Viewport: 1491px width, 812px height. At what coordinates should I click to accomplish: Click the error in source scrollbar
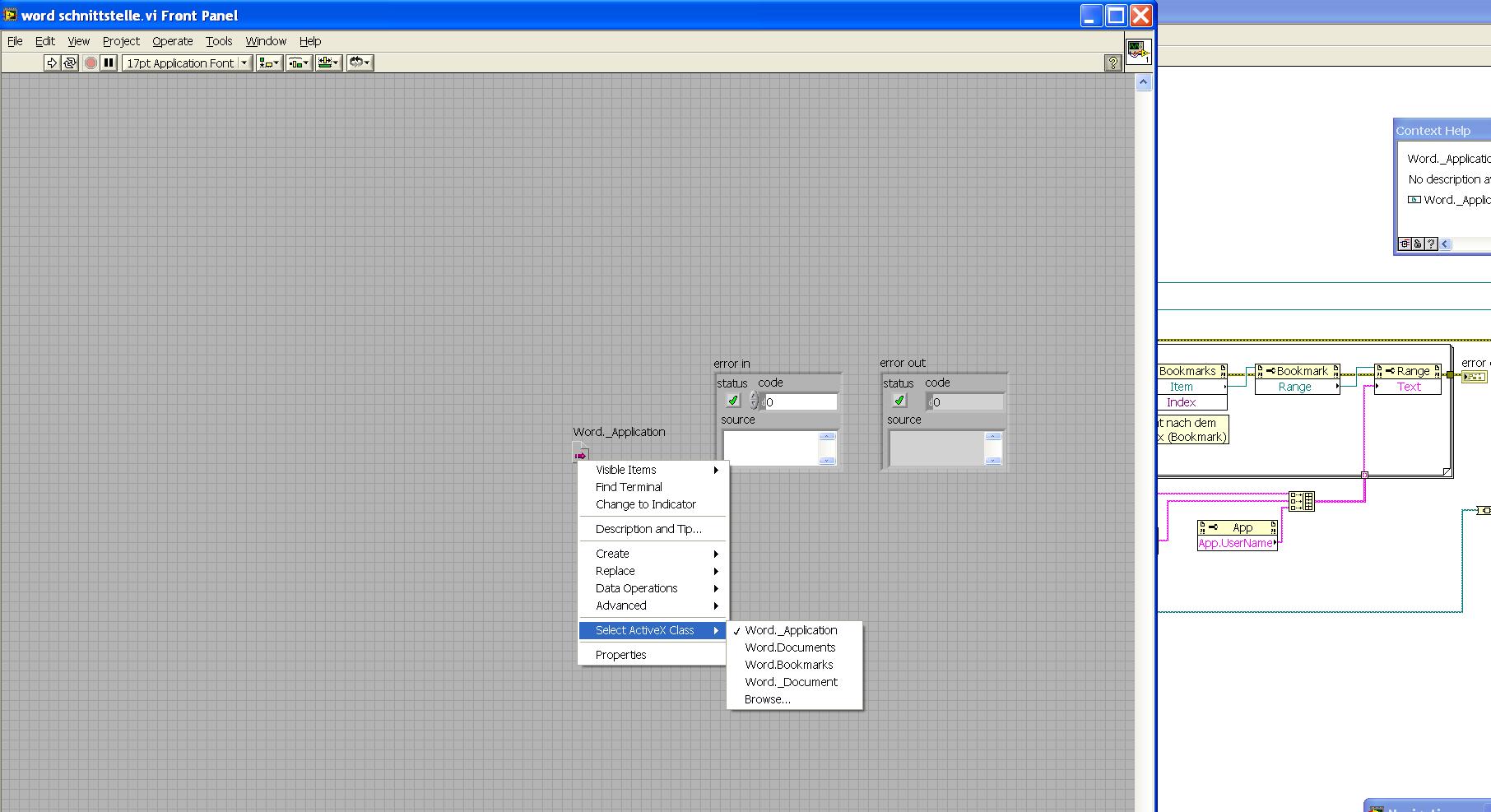[x=828, y=448]
